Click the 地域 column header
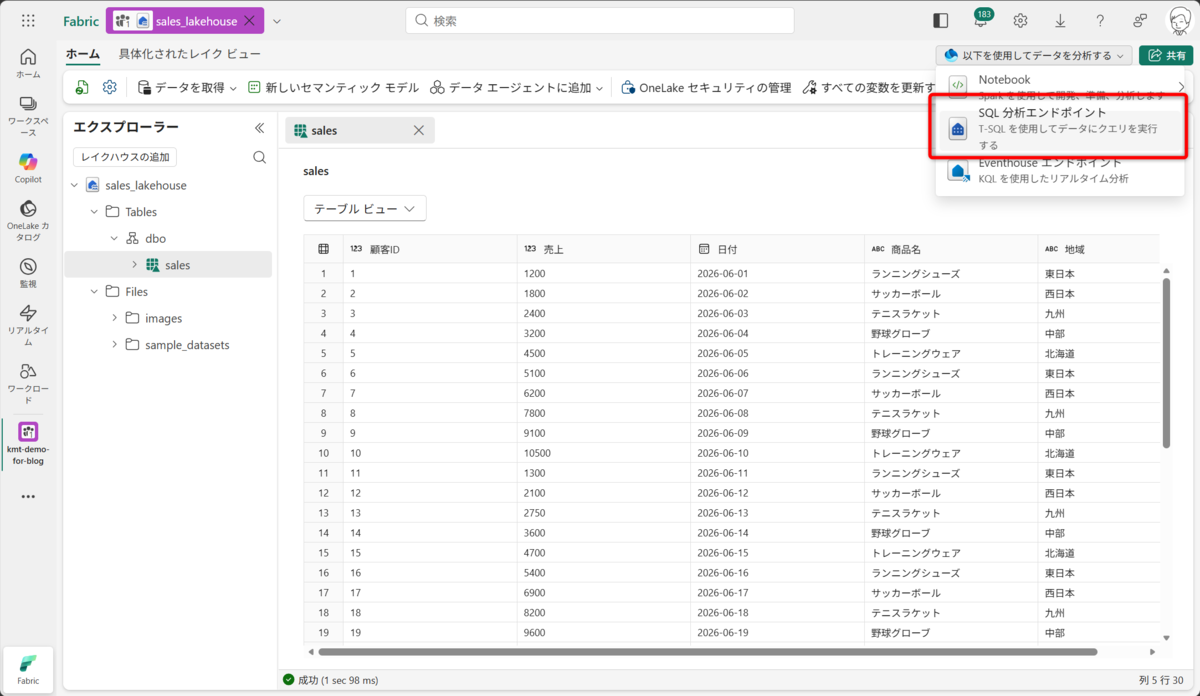Image resolution: width=1200 pixels, height=696 pixels. pos(1098,249)
